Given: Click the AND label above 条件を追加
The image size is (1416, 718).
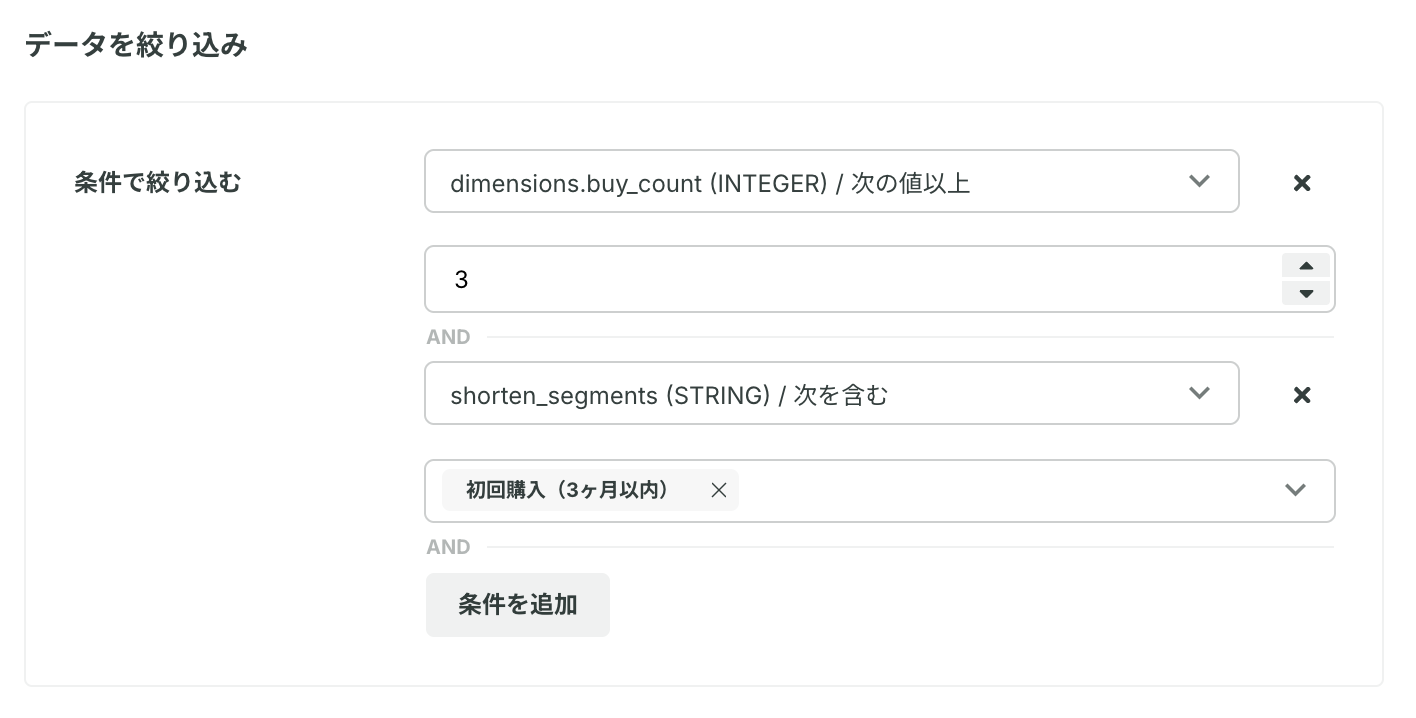Looking at the screenshot, I should (x=448, y=547).
